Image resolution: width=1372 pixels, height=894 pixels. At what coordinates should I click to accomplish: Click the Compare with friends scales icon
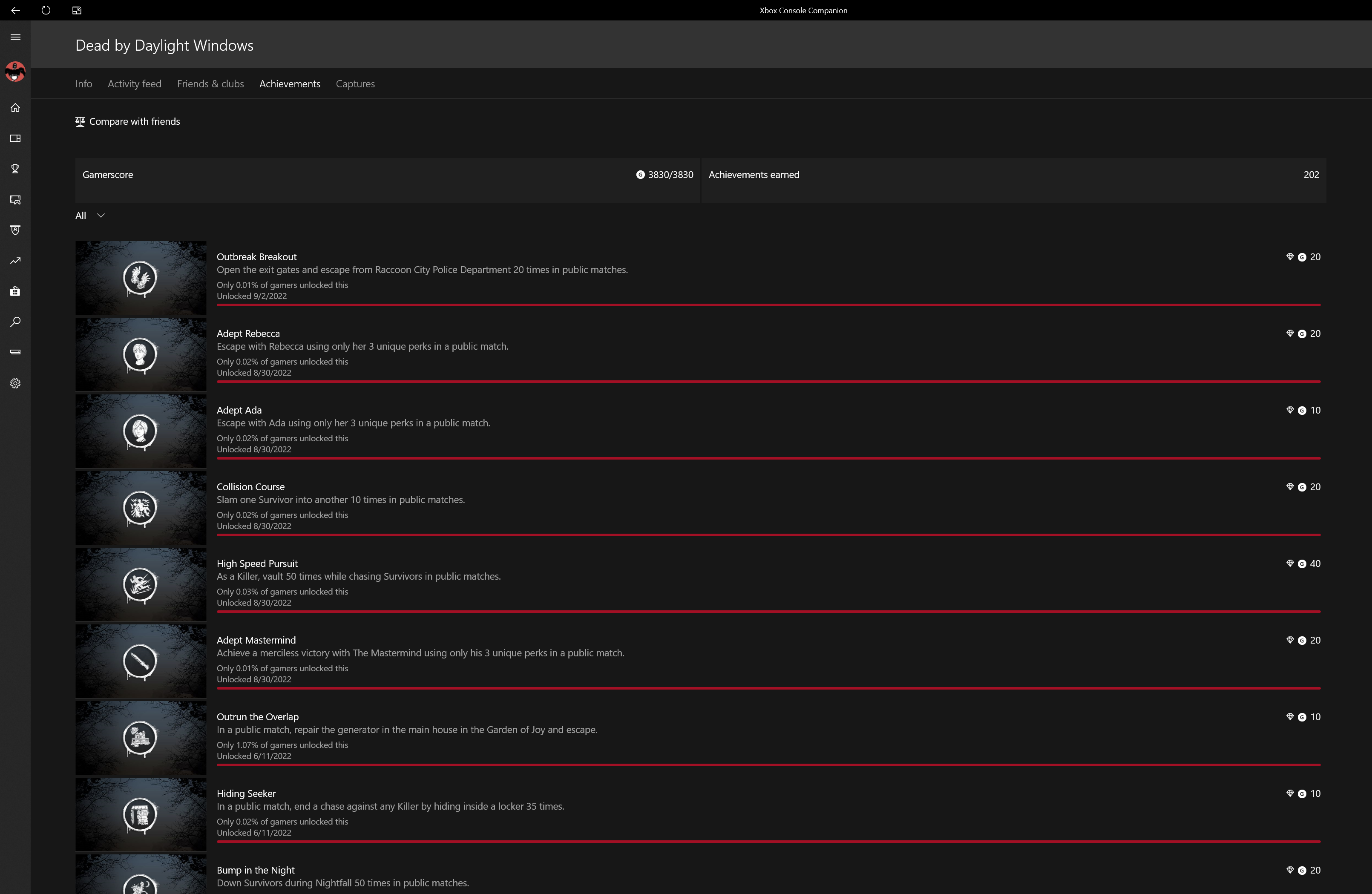pos(80,122)
